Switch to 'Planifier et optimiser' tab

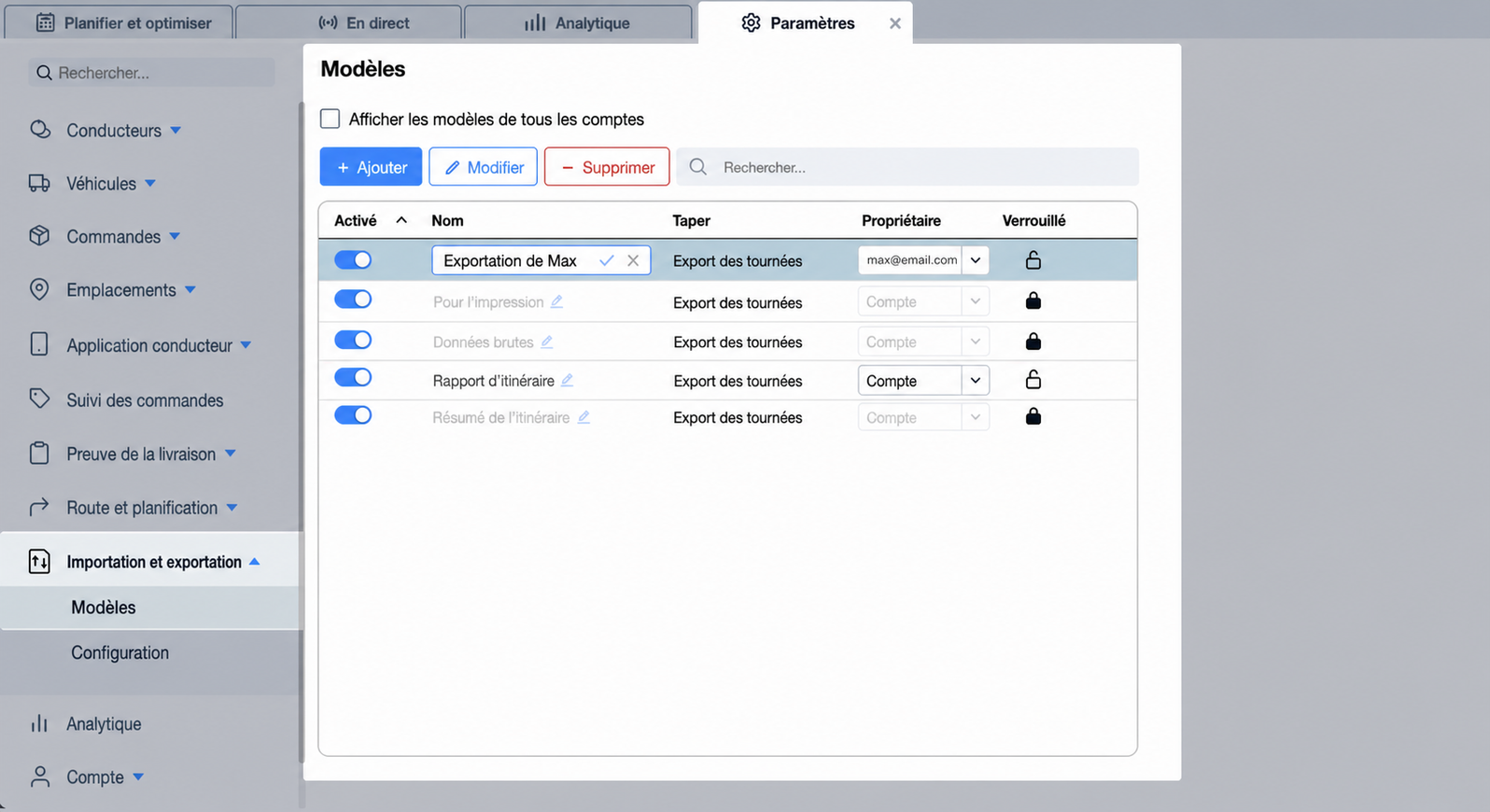click(119, 22)
